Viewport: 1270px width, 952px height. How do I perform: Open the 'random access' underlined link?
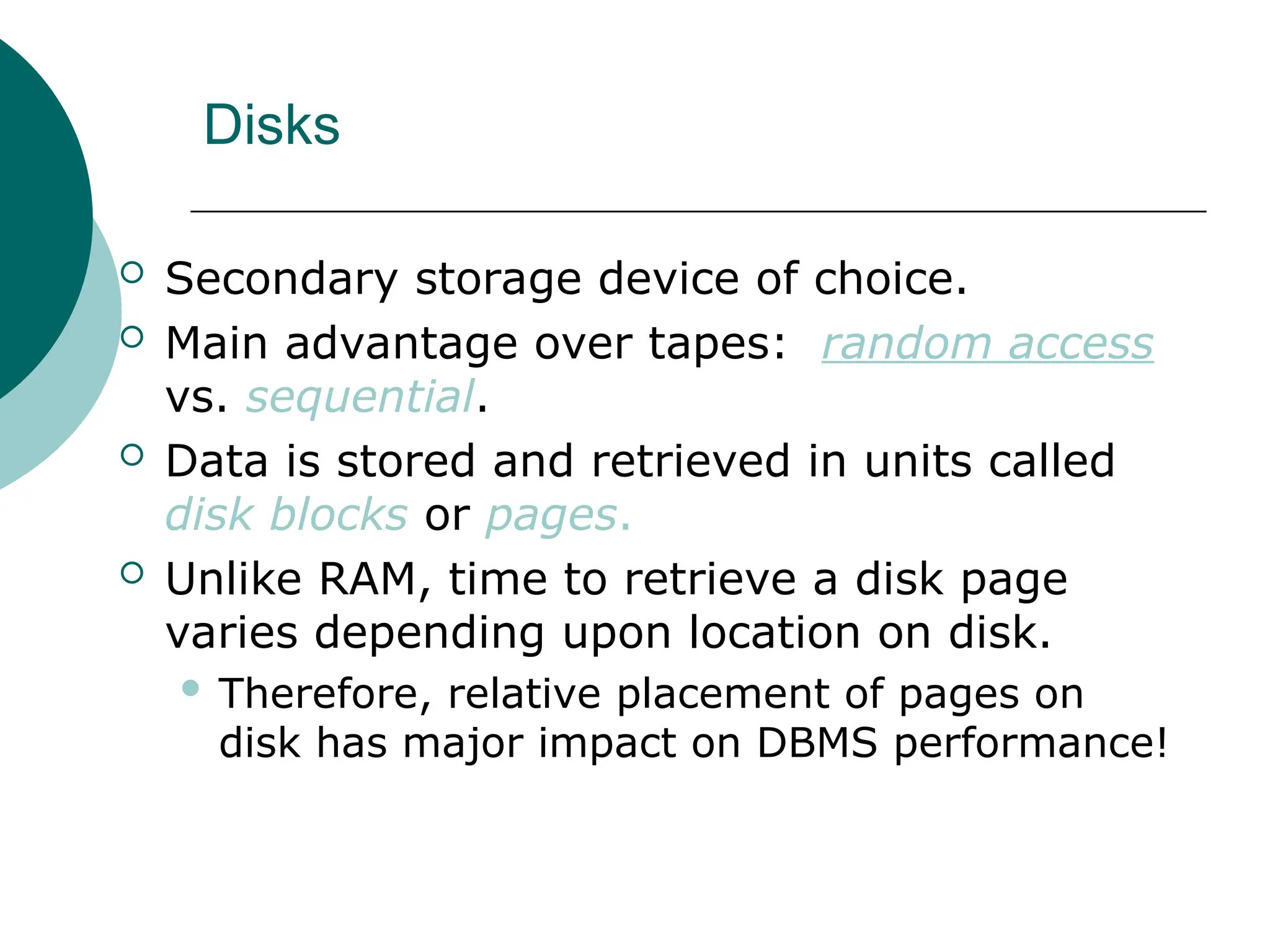987,343
